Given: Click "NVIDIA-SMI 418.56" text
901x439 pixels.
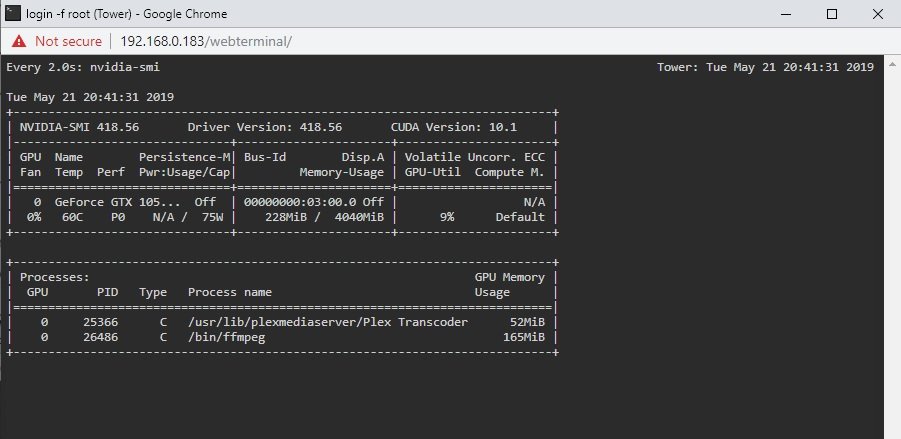Looking at the screenshot, I should tap(79, 127).
